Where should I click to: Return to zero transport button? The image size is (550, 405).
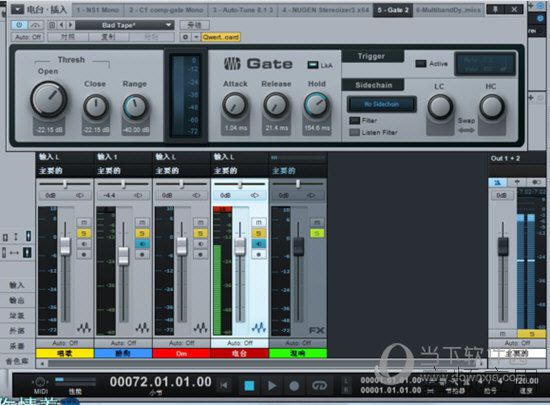(224, 386)
